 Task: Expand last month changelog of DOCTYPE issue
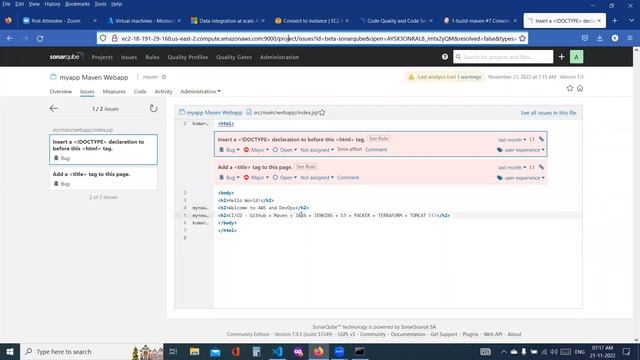pyautogui.click(x=512, y=140)
